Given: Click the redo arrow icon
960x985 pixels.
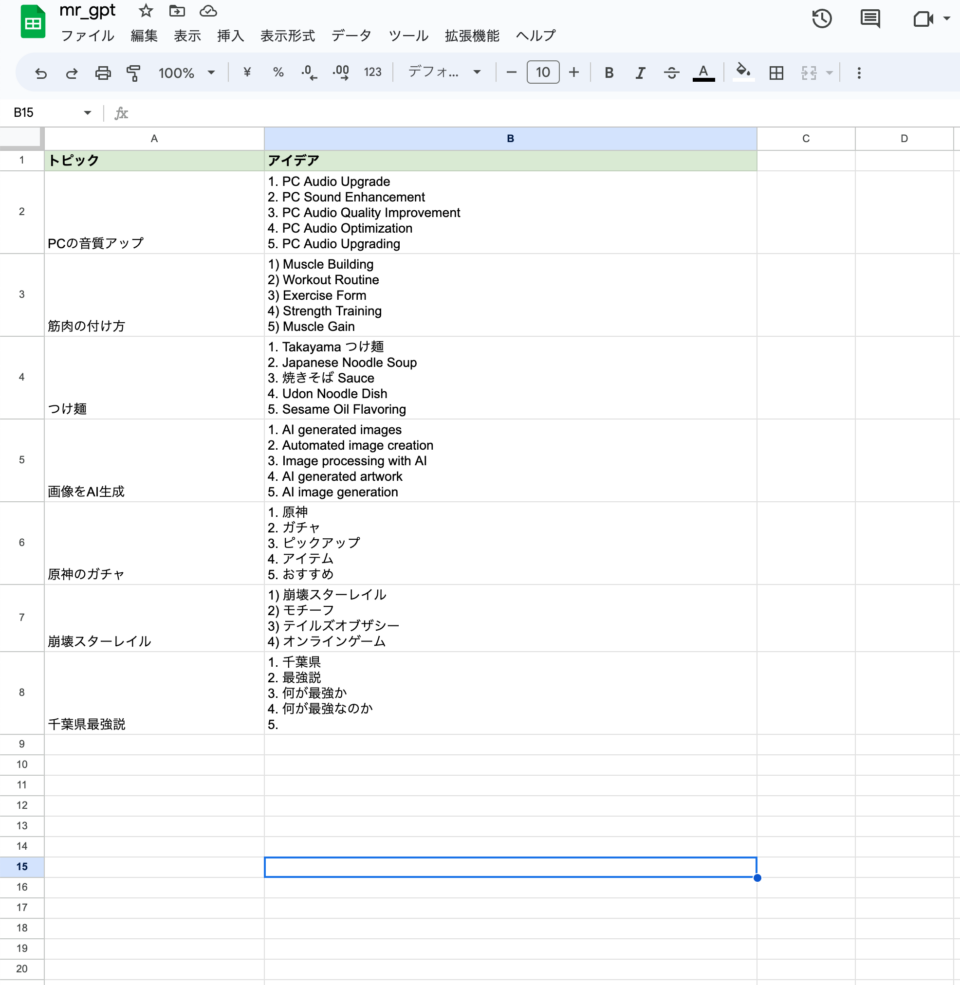Looking at the screenshot, I should [x=72, y=73].
